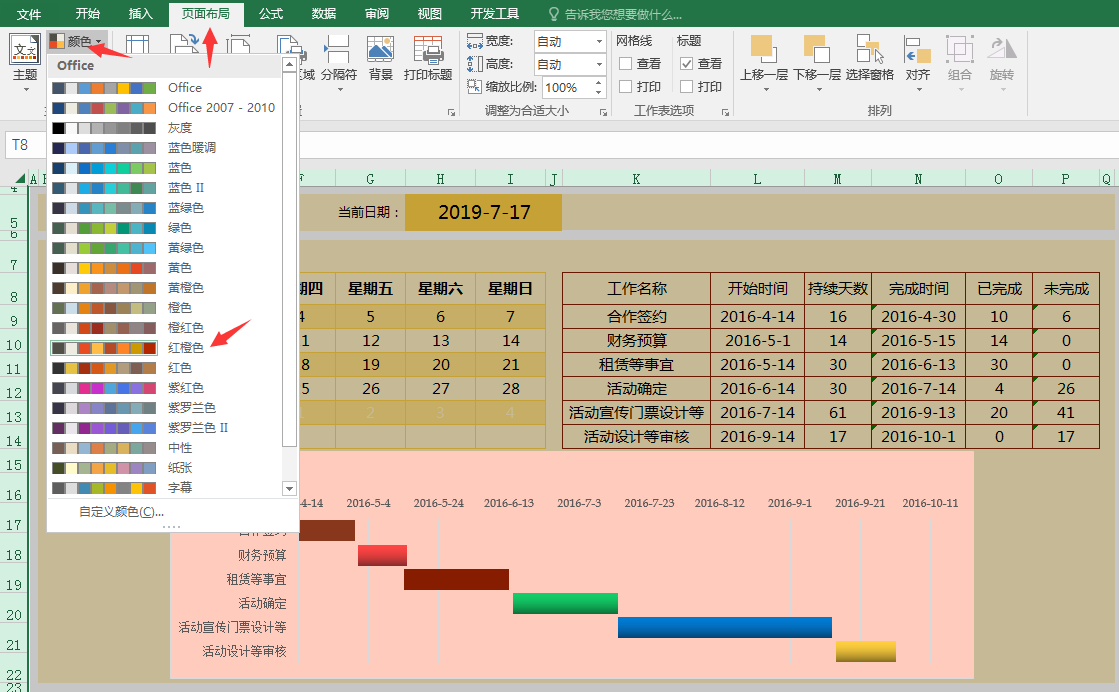The image size is (1119, 692).
Task: Select the 纸张 color scheme
Action: point(164,467)
